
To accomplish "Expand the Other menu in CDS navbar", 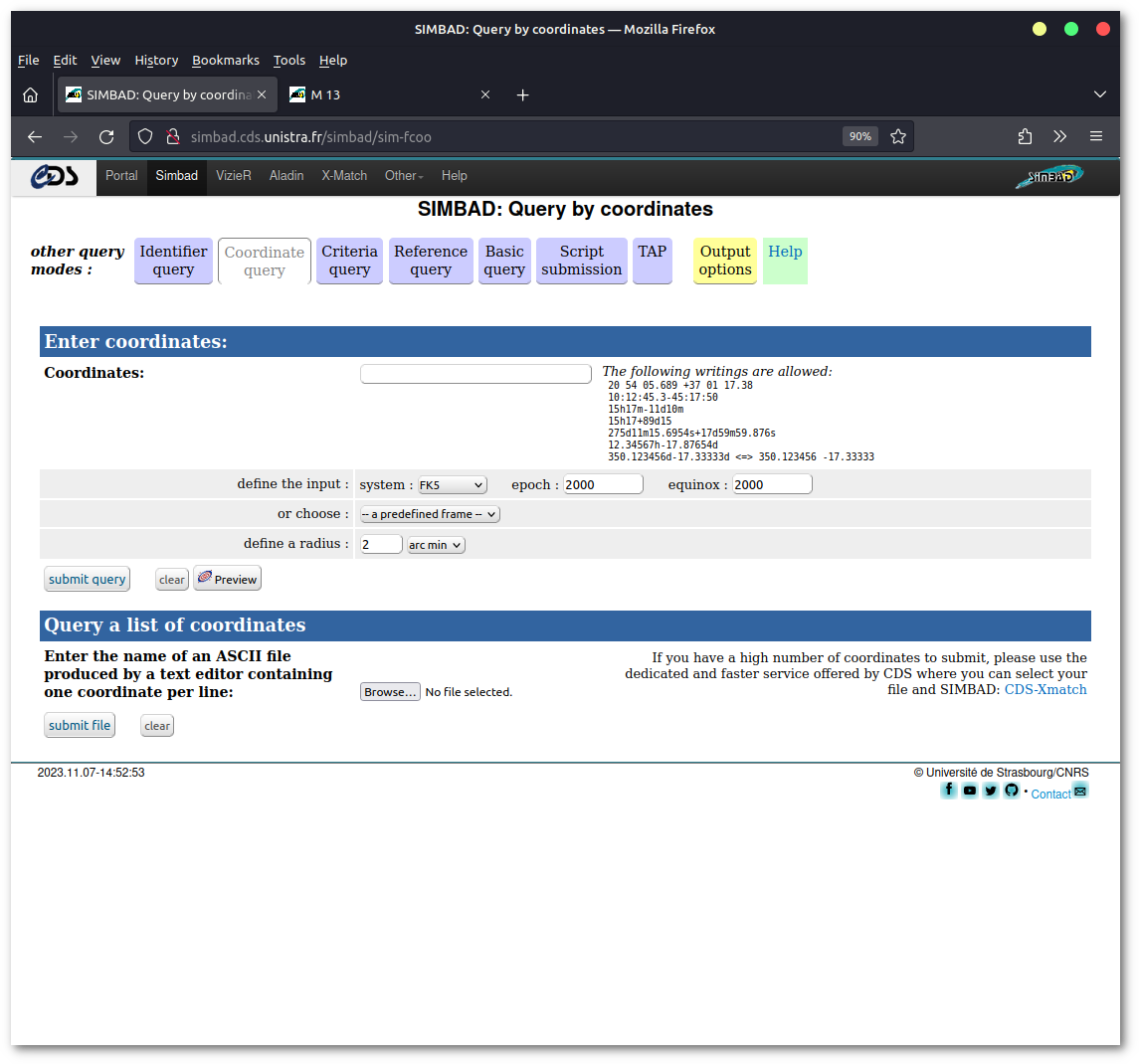I will [x=404, y=176].
